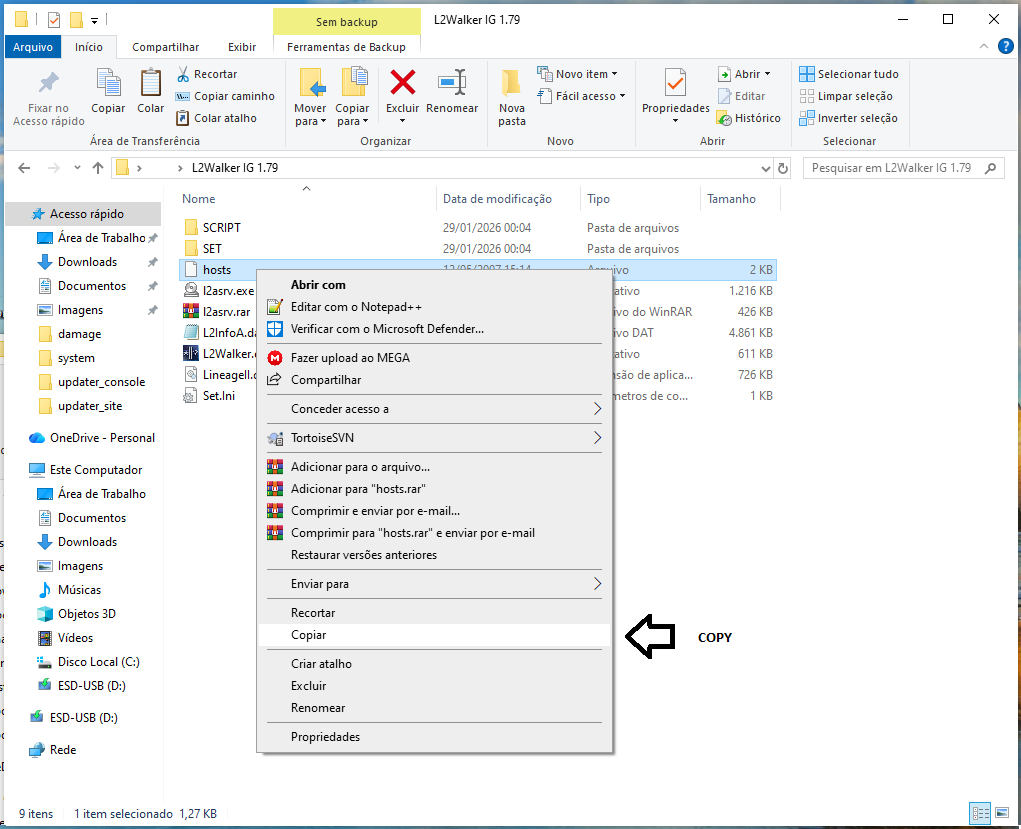
Task: Open the Exibir ribbon tab
Action: (x=242, y=47)
